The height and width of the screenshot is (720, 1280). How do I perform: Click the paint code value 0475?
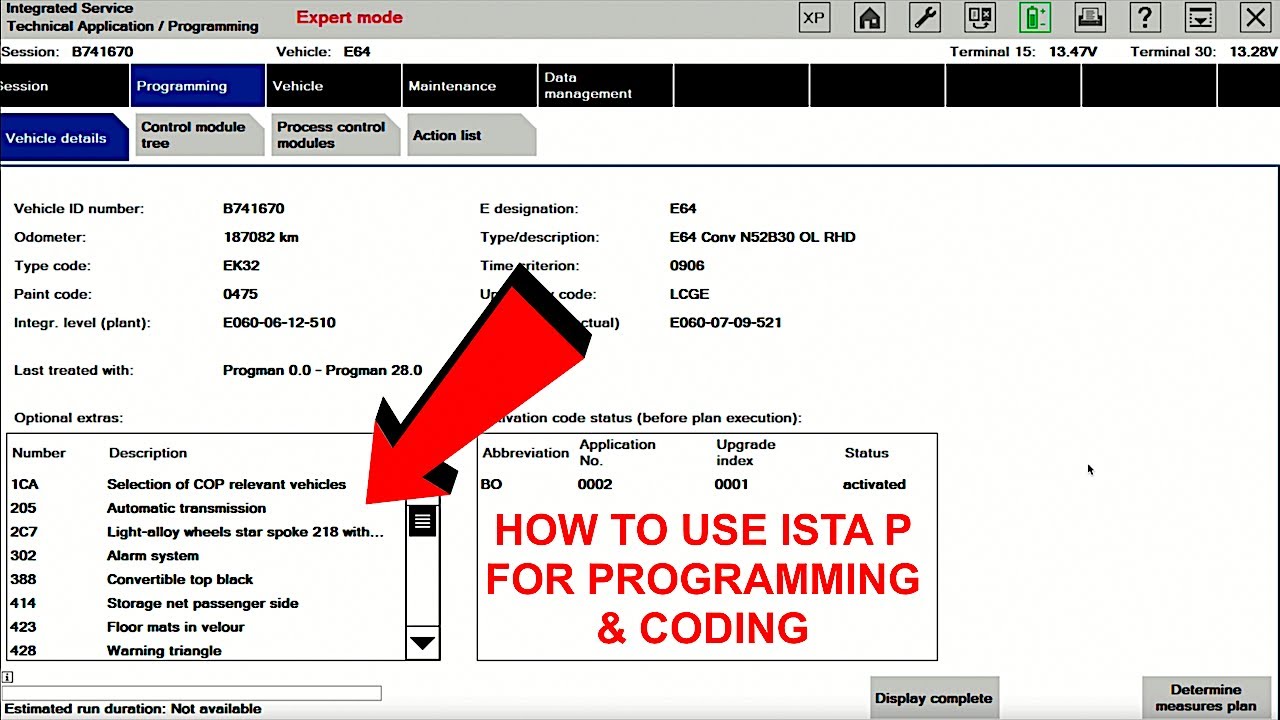240,294
